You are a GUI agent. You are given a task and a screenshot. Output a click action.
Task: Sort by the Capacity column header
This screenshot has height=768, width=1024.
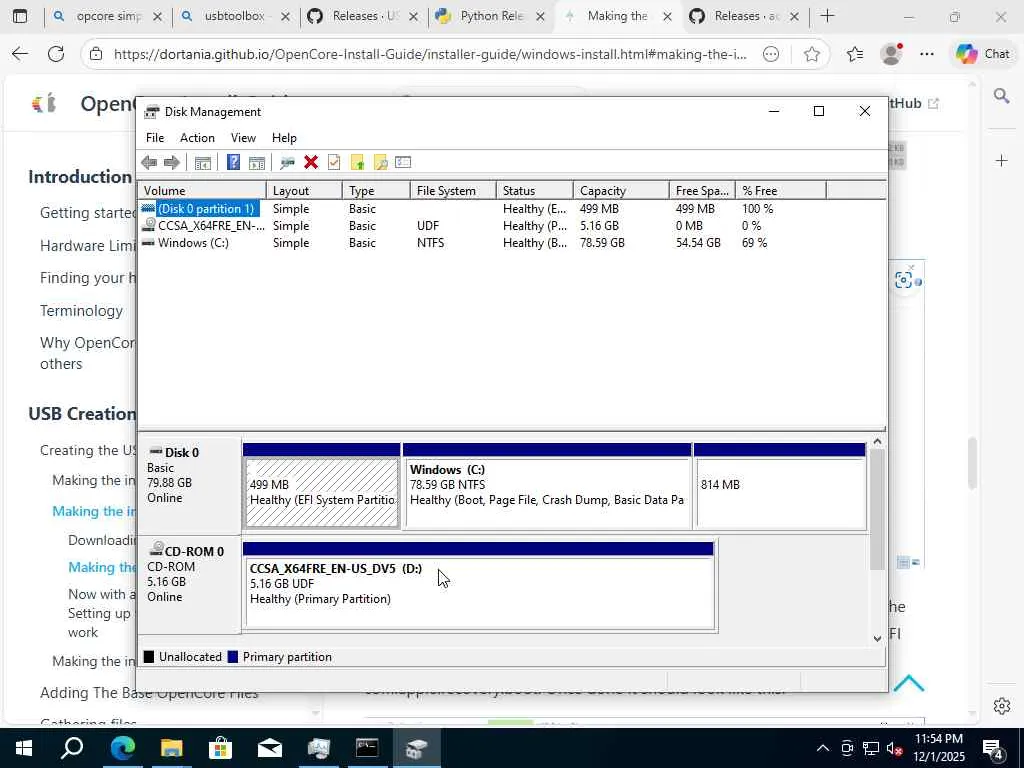tap(621, 191)
